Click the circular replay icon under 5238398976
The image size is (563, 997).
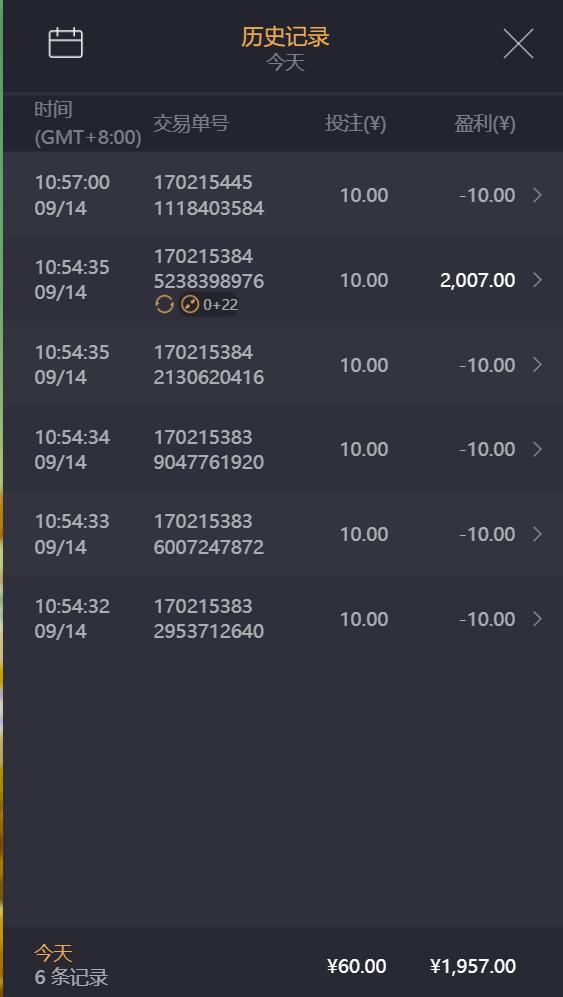pyautogui.click(x=164, y=305)
